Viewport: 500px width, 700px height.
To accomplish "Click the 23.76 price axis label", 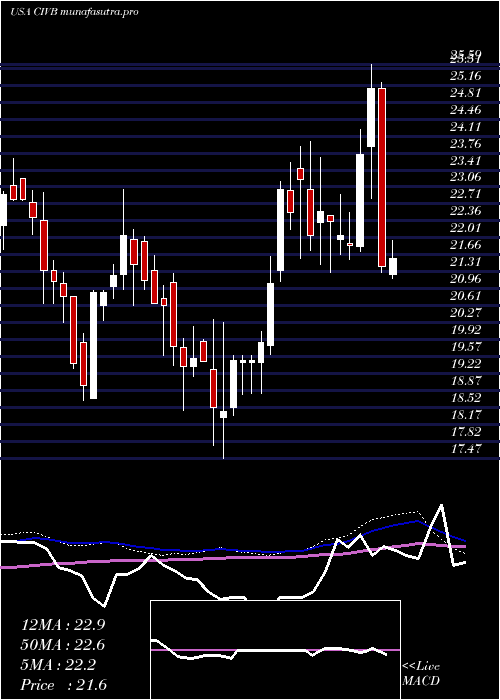I will click(466, 144).
